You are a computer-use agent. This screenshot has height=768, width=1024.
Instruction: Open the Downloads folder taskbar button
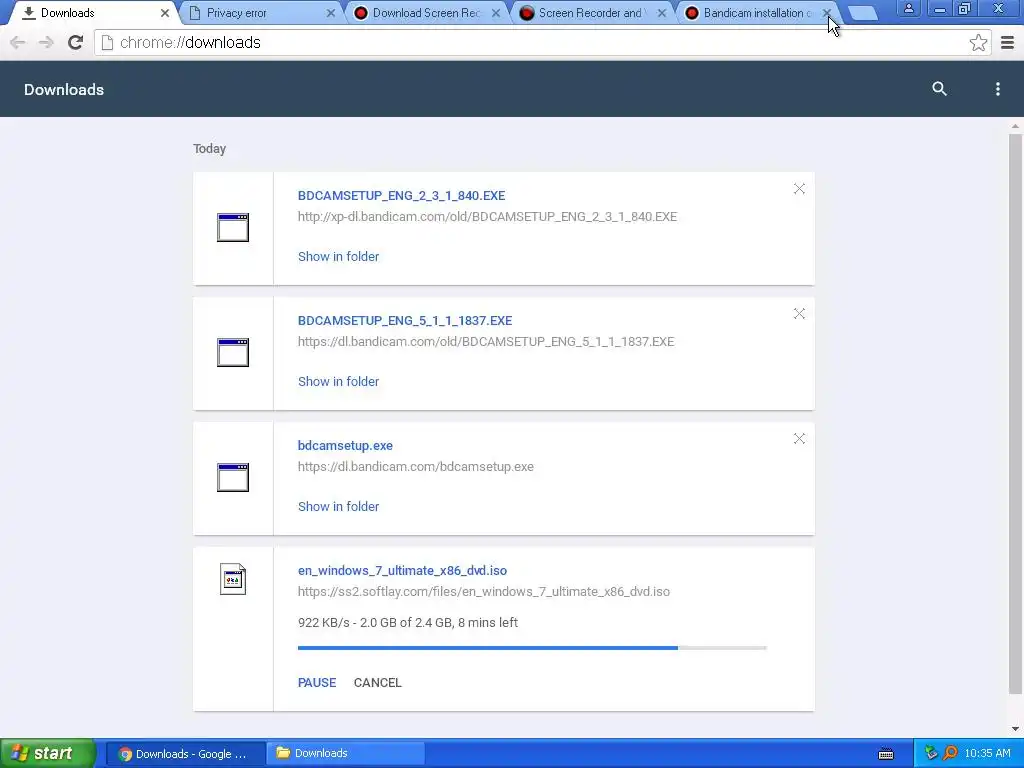[345, 754]
